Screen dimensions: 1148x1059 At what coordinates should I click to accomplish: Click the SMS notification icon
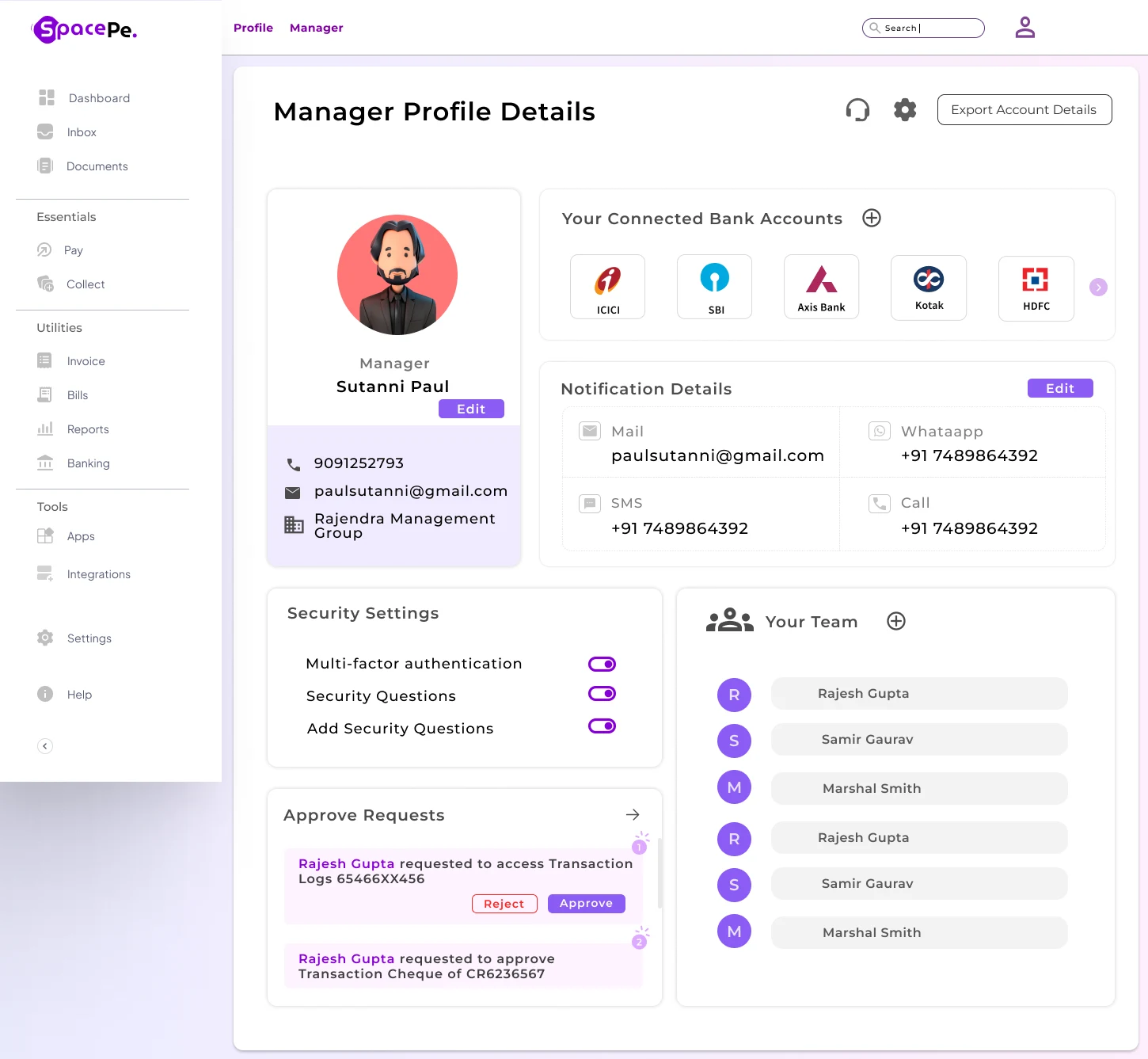[x=590, y=503]
